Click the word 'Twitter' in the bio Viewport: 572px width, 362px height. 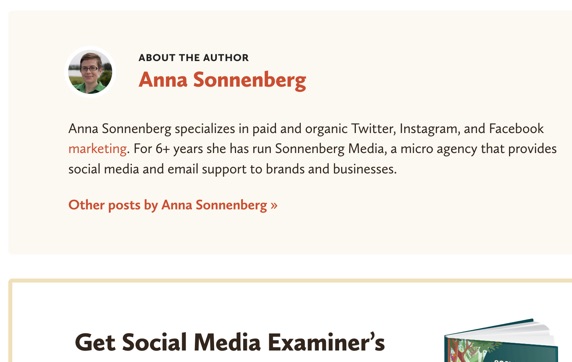373,129
